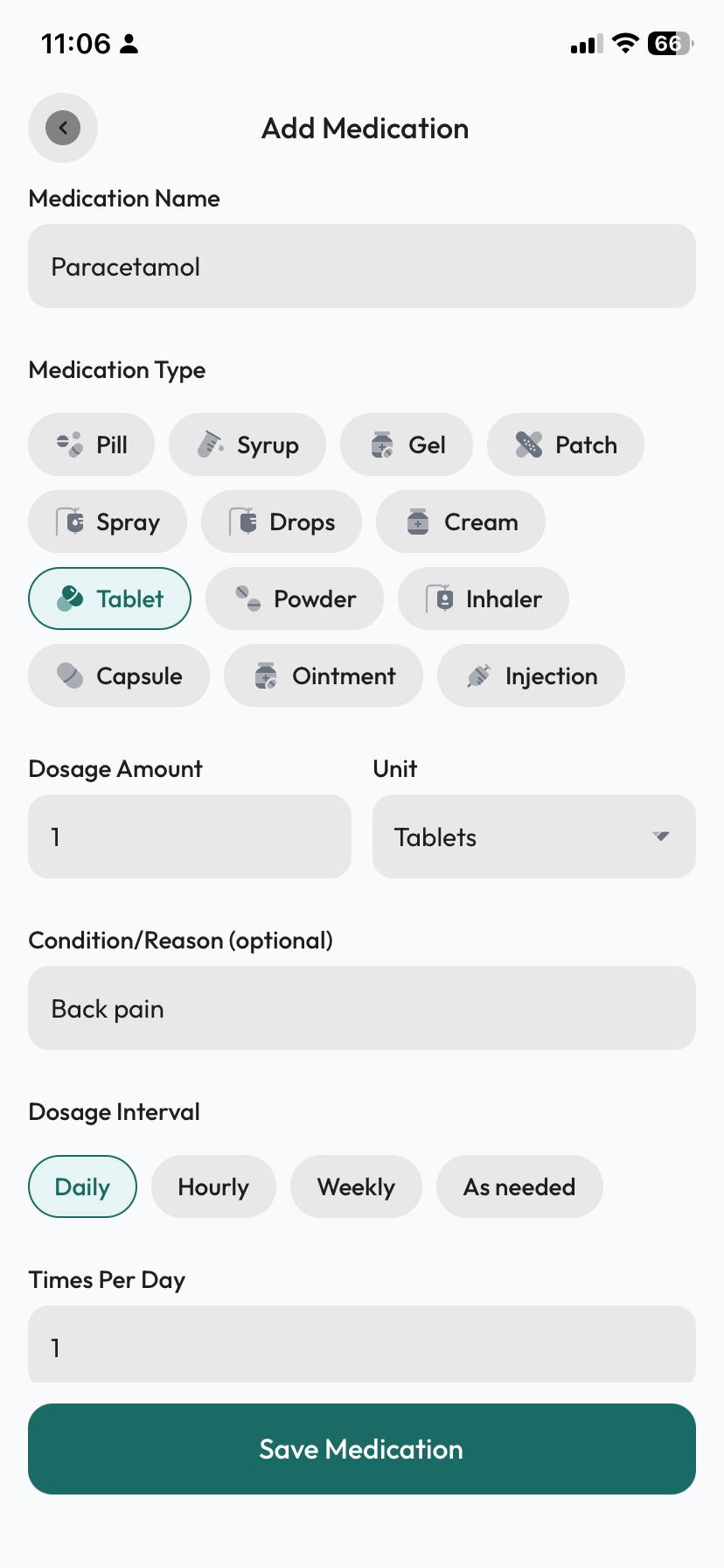724x1568 pixels.
Task: Edit the Paracetamol medication name field
Action: 362,266
